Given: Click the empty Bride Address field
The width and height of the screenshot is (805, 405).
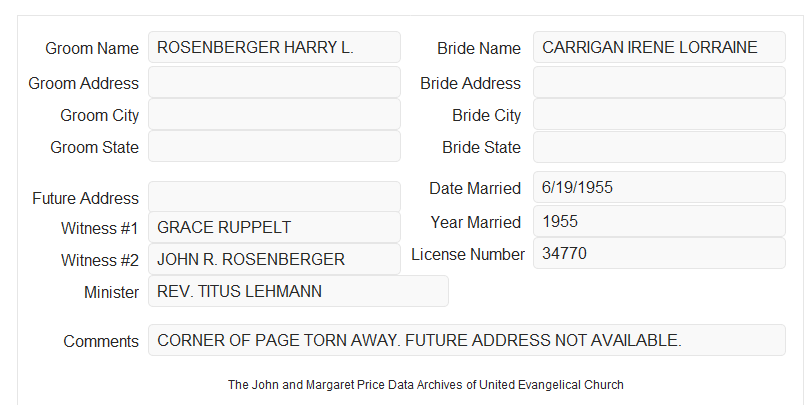Looking at the screenshot, I should [x=659, y=82].
